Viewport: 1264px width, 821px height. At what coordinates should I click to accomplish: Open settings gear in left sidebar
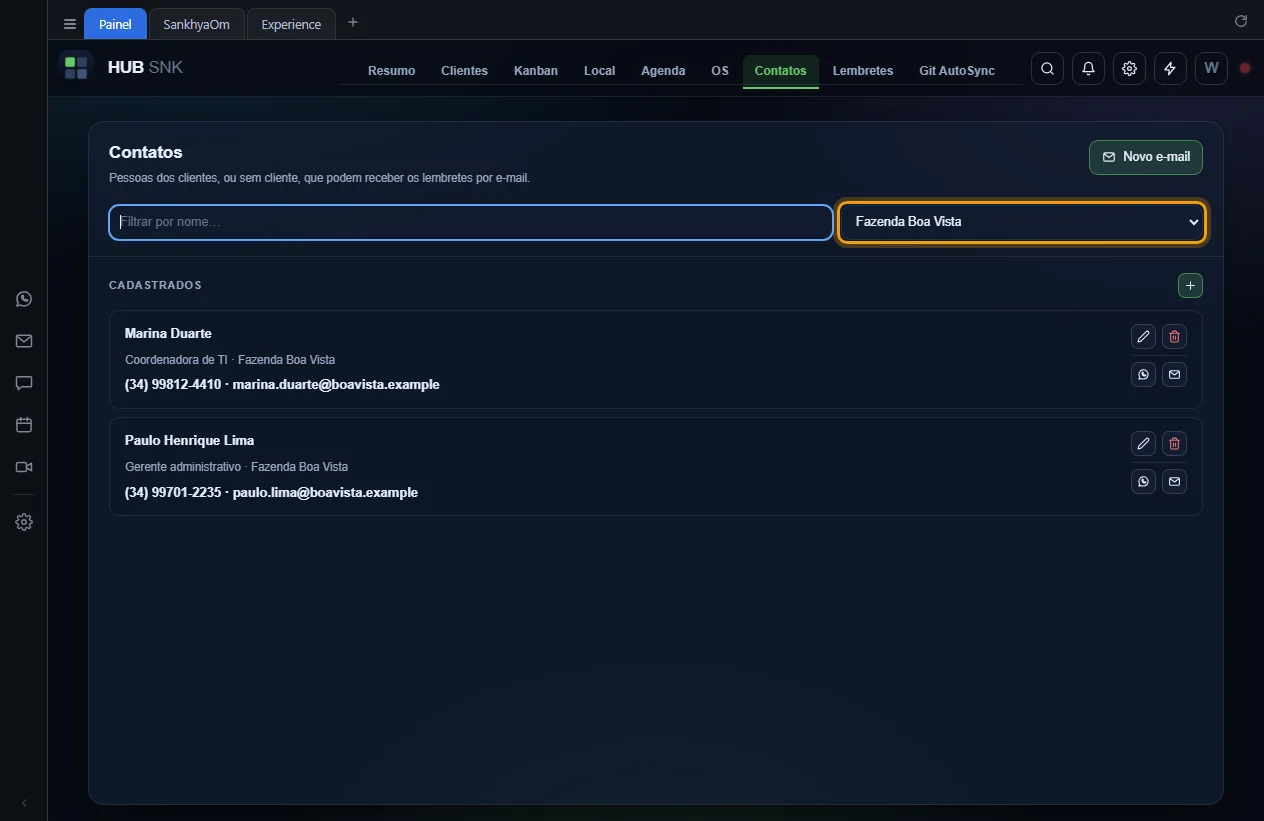pos(24,522)
